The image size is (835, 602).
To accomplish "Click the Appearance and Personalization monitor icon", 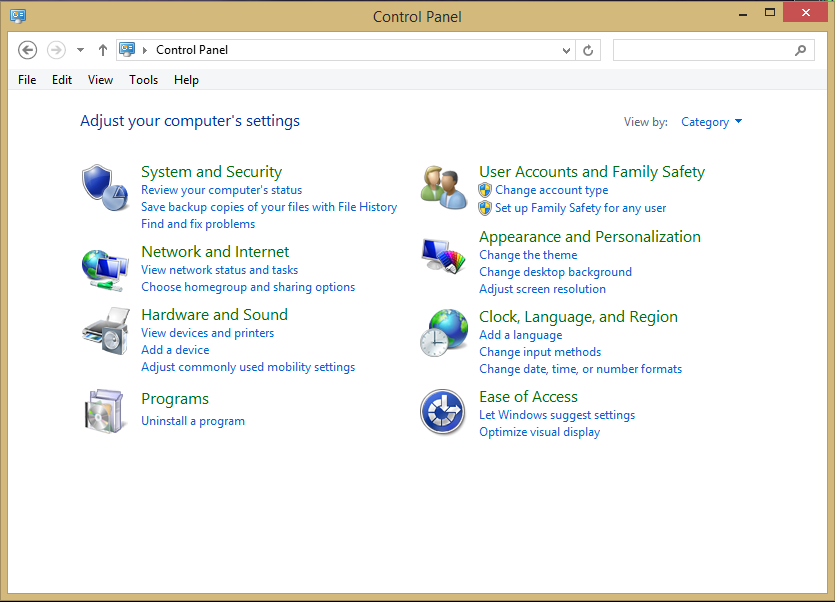I will point(443,256).
